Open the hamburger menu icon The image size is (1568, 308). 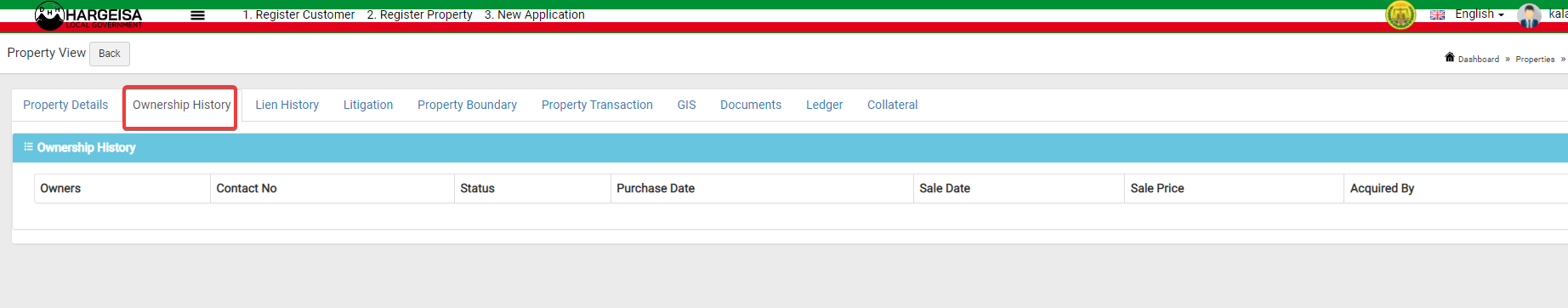[197, 15]
